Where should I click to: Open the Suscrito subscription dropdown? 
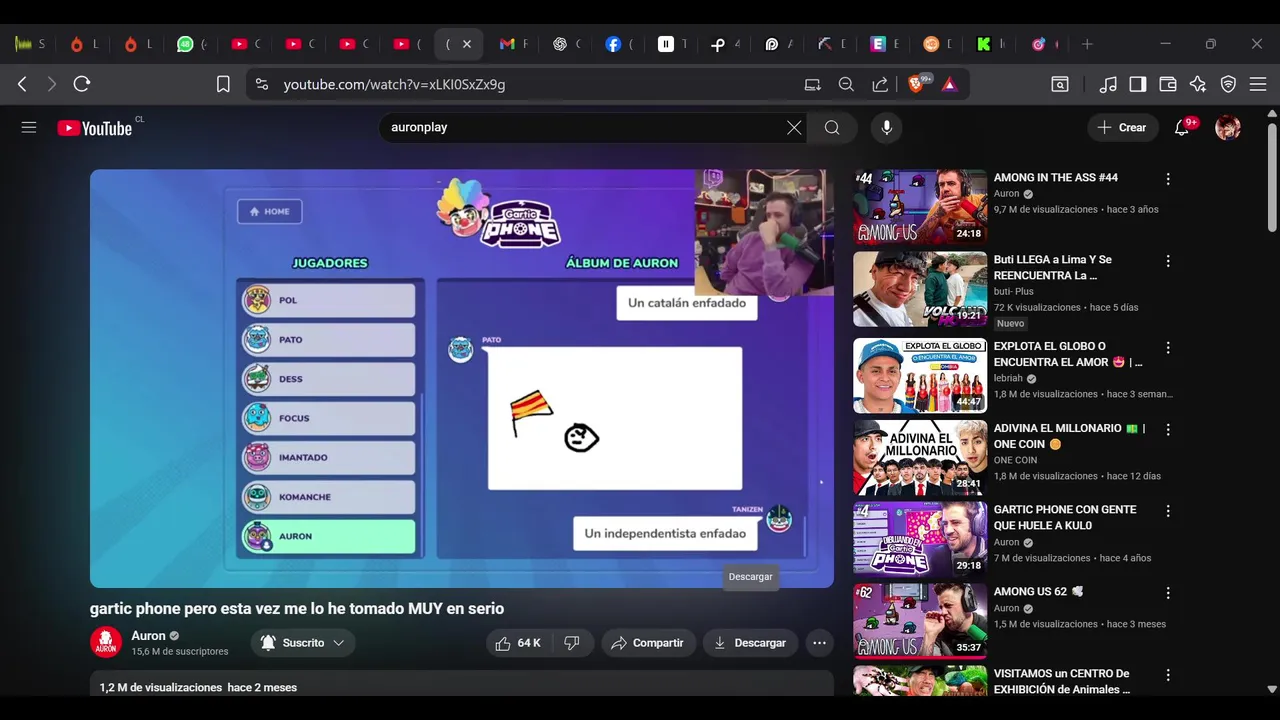coord(303,643)
